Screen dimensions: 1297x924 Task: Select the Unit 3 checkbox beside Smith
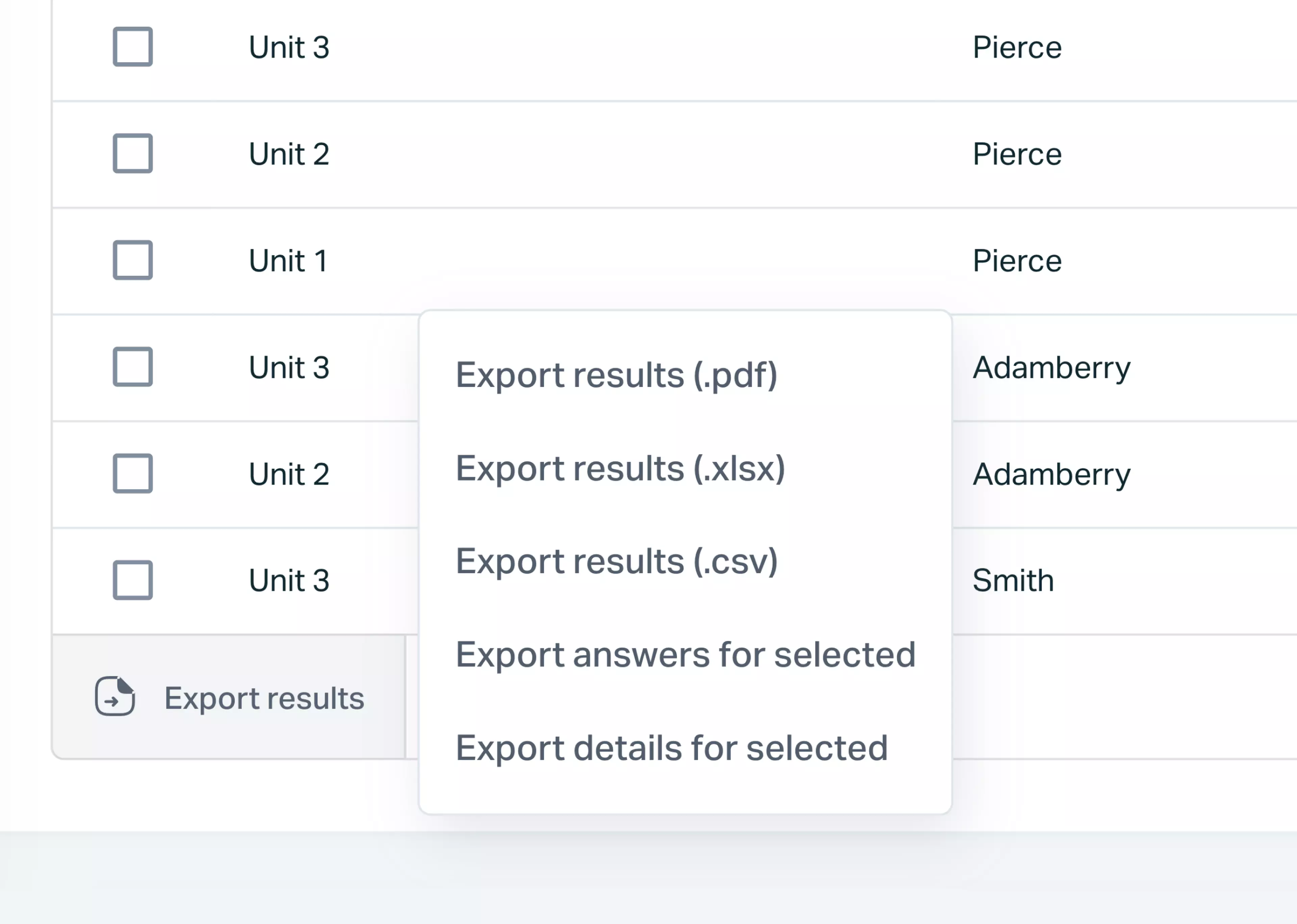[133, 580]
